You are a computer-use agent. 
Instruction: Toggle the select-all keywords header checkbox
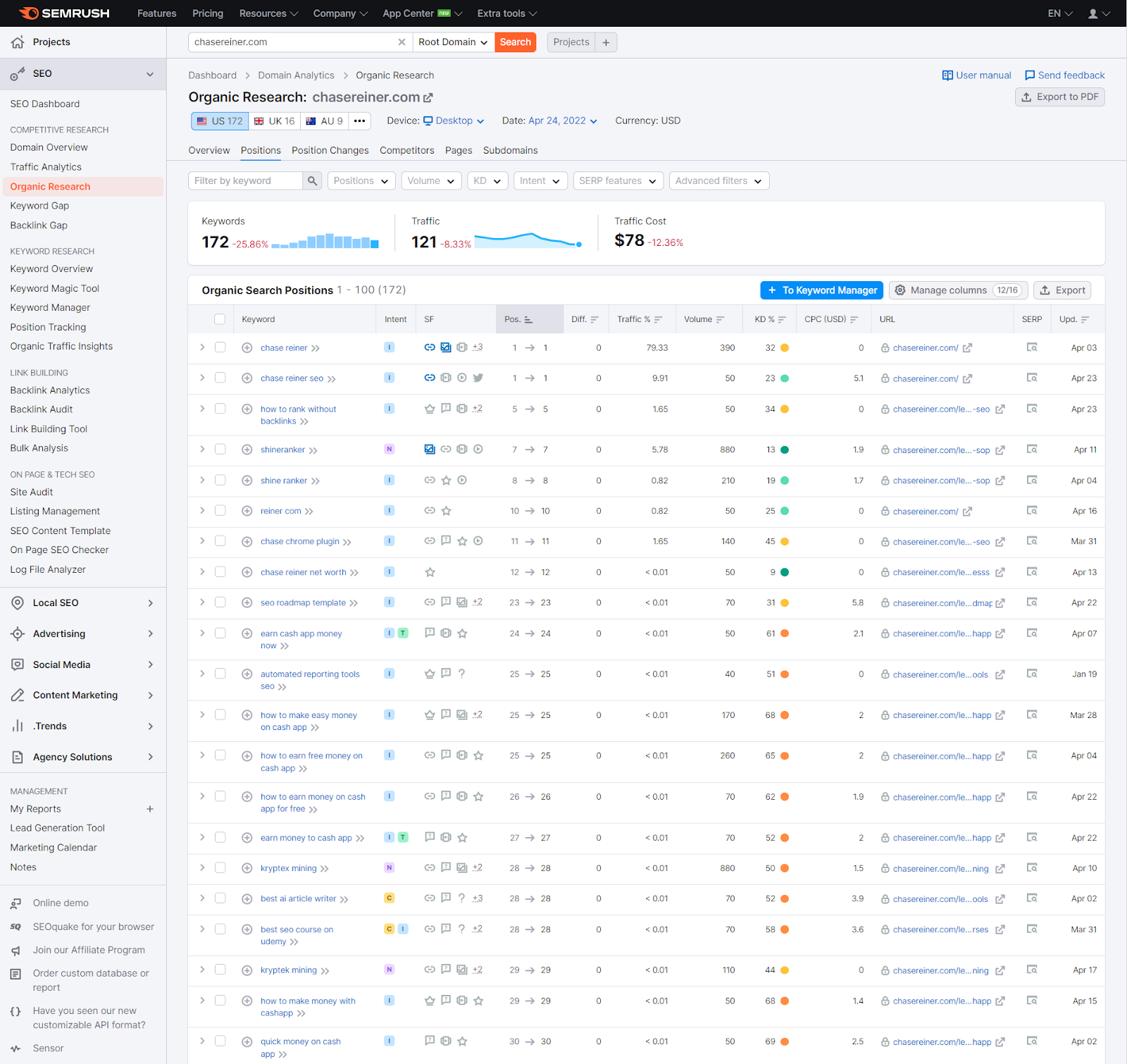(220, 319)
